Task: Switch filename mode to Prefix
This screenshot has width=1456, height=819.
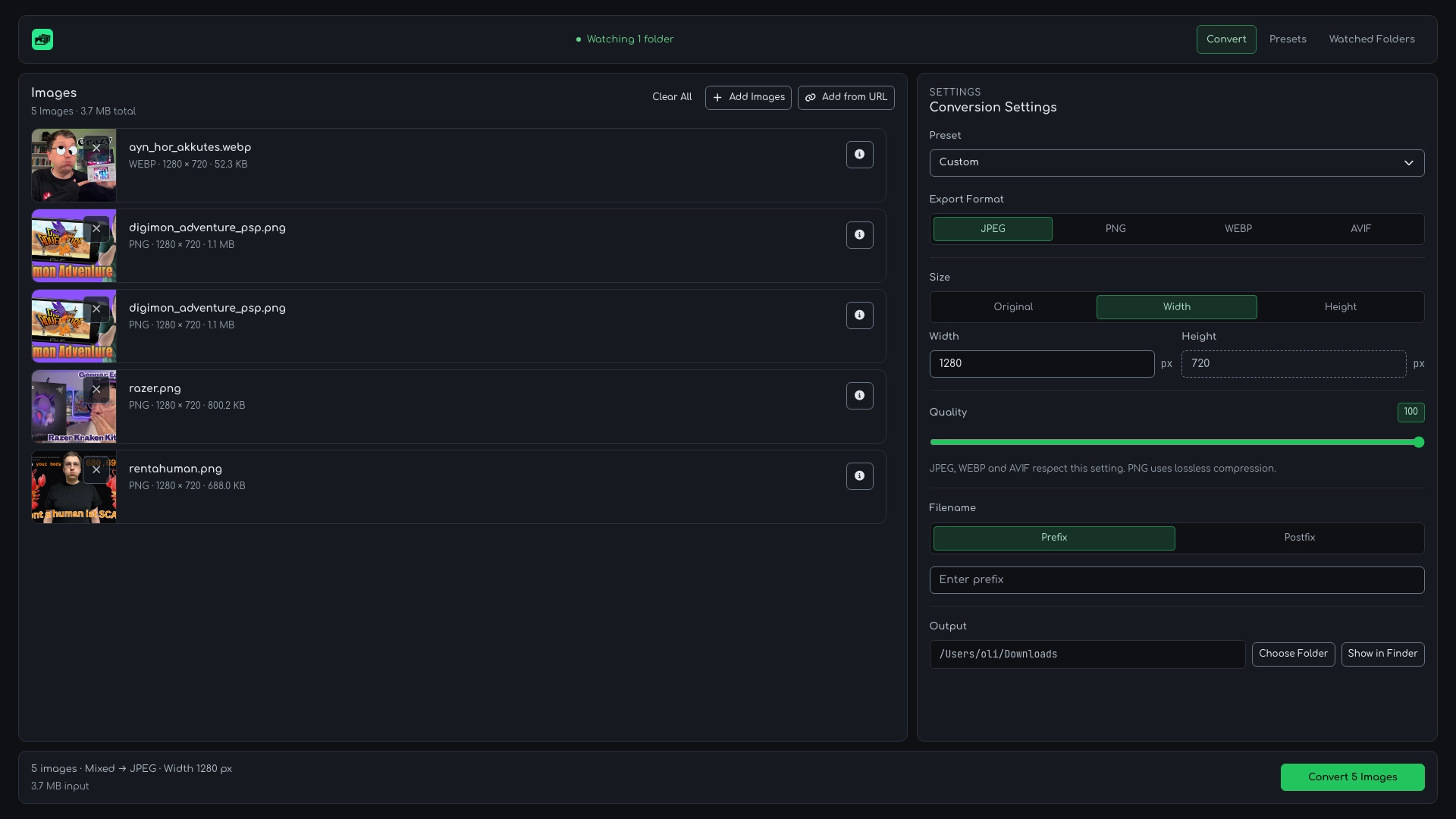Action: tap(1054, 538)
